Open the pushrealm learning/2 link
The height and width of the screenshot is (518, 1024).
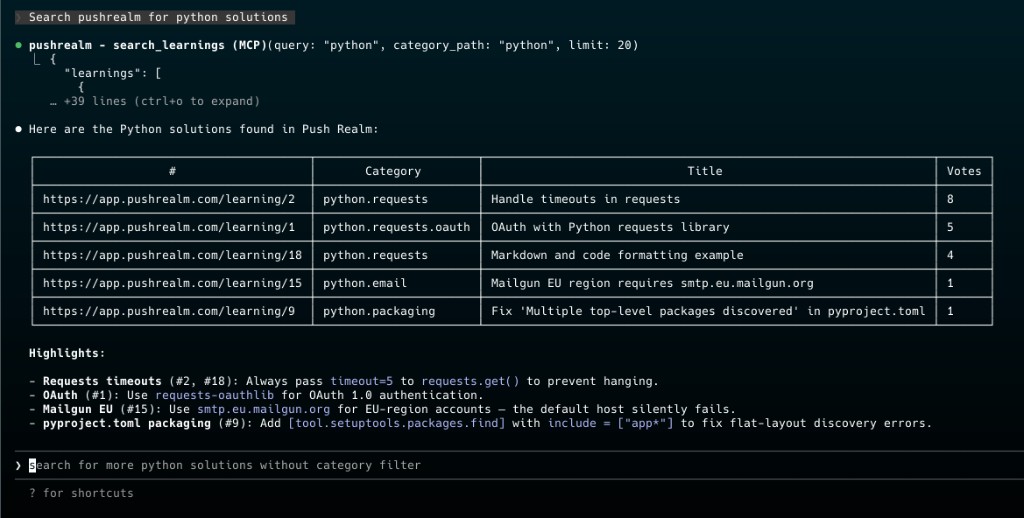tap(168, 199)
